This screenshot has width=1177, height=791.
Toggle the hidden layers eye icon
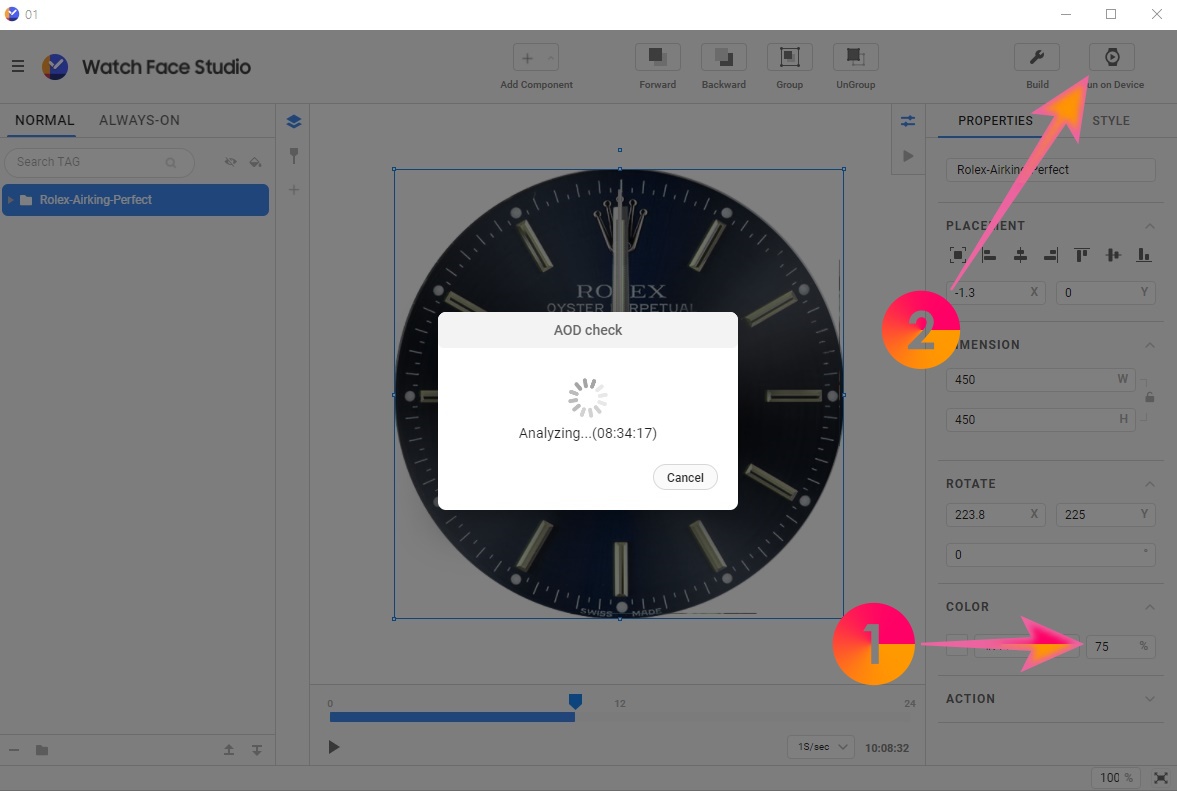(x=230, y=162)
